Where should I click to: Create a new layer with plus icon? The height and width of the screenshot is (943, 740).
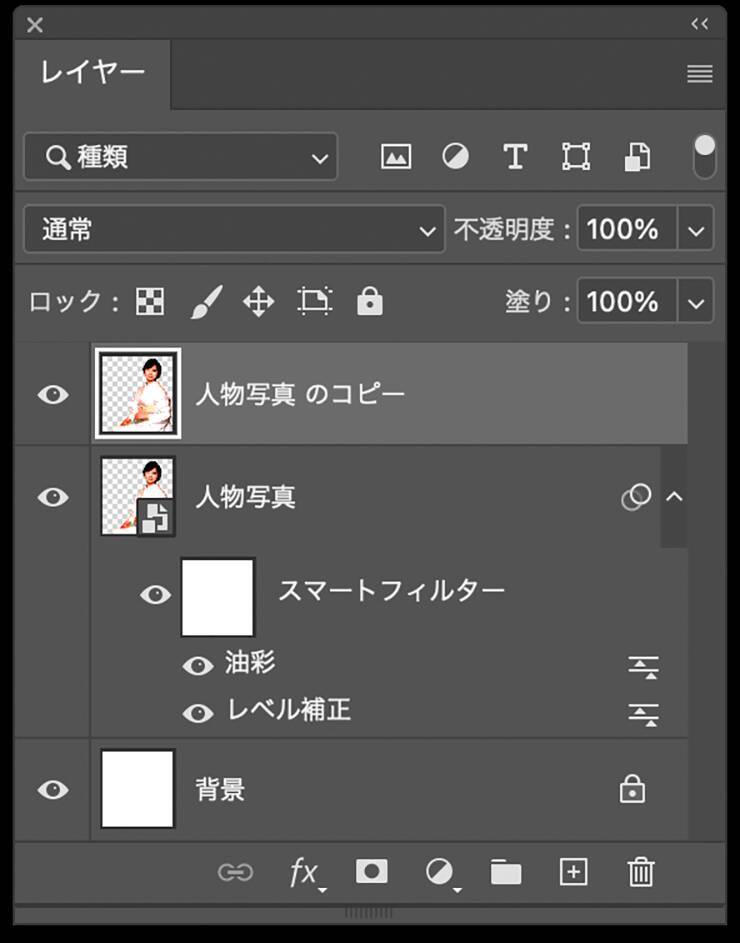pos(573,872)
